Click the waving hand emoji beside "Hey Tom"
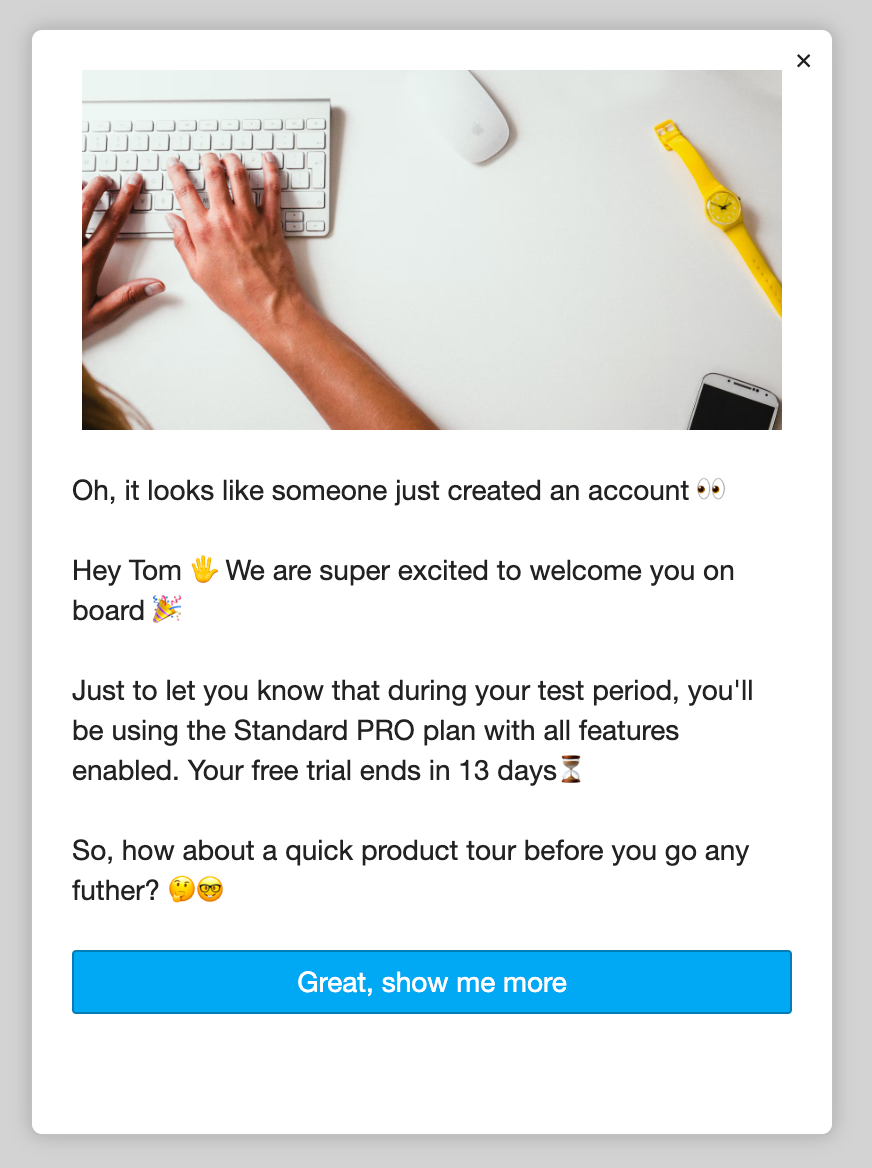Viewport: 872px width, 1168px height. point(204,571)
